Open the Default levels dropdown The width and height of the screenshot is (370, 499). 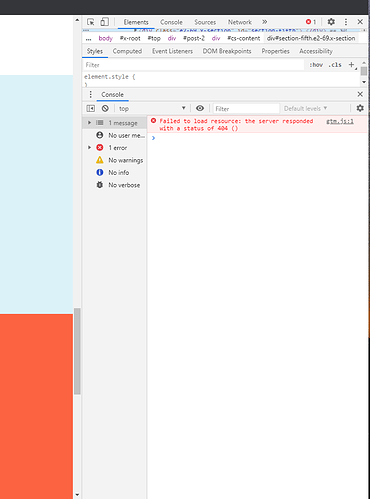tap(305, 108)
